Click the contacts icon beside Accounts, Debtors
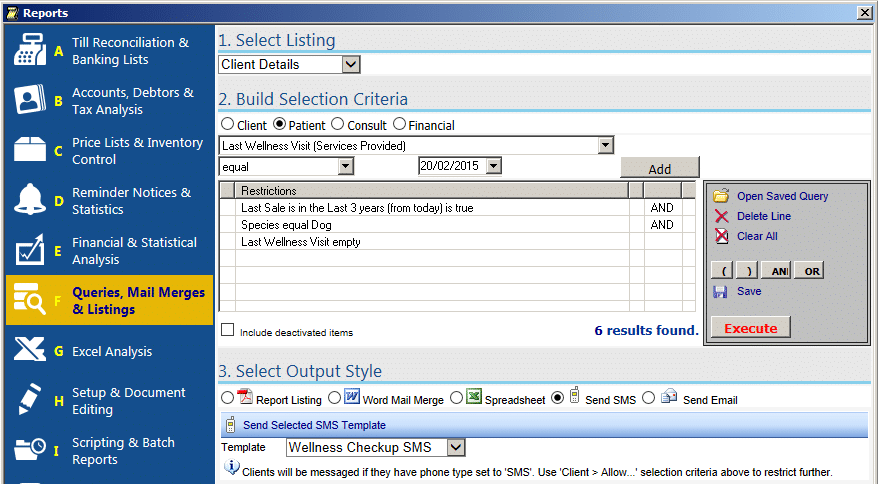The width and height of the screenshot is (878, 484). (x=29, y=100)
